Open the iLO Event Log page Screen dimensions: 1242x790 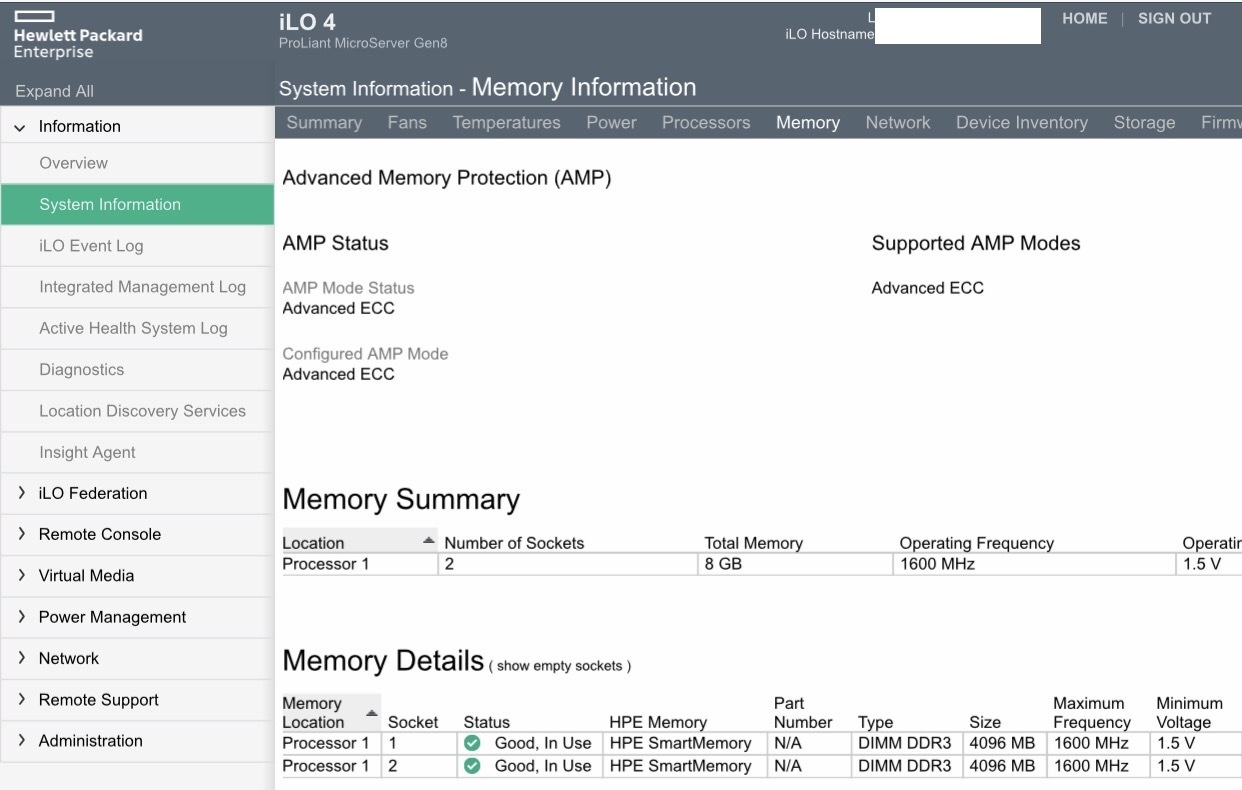coord(91,246)
